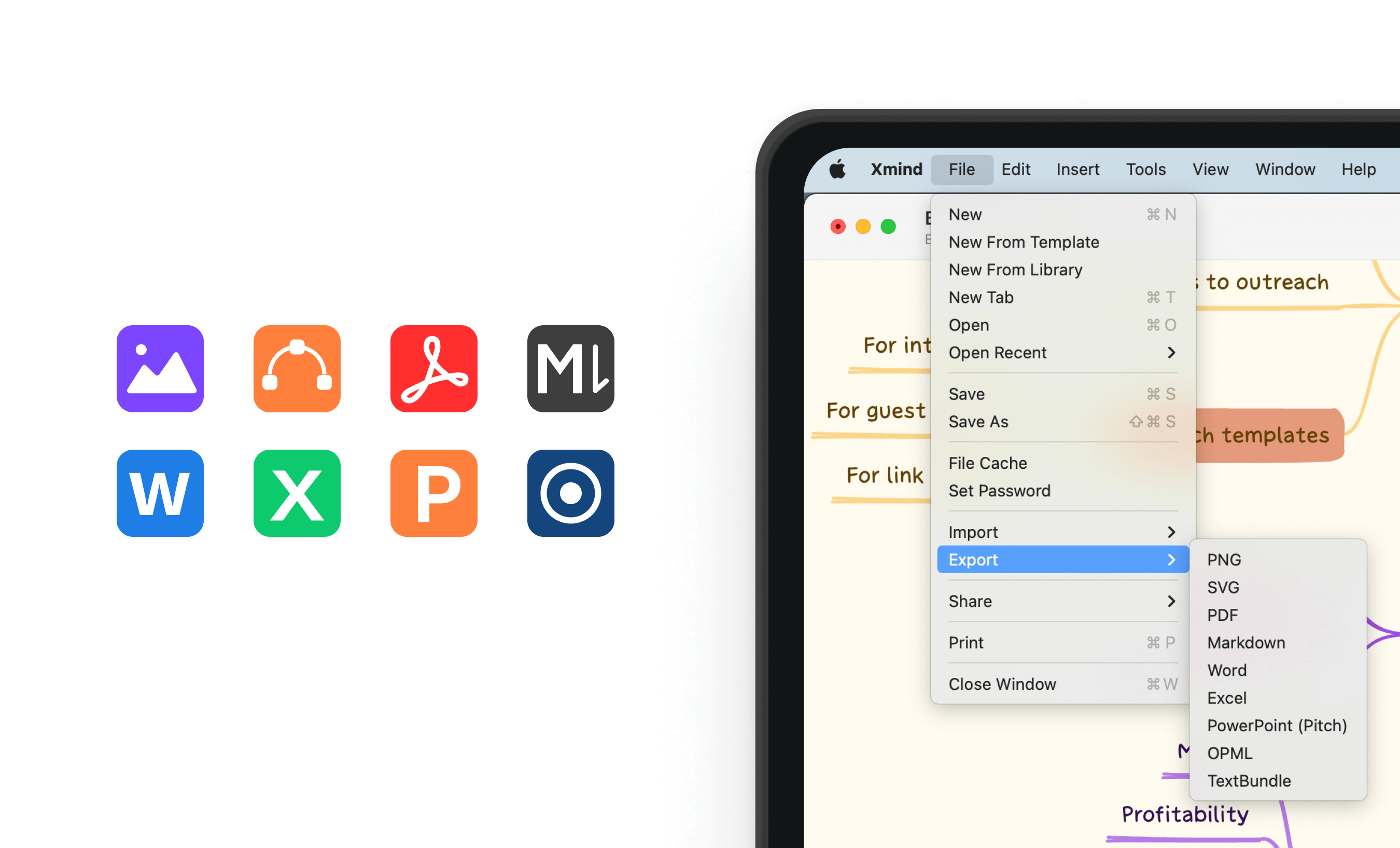Open the Xmind application menu
This screenshot has height=848, width=1400.
pyautogui.click(x=897, y=170)
